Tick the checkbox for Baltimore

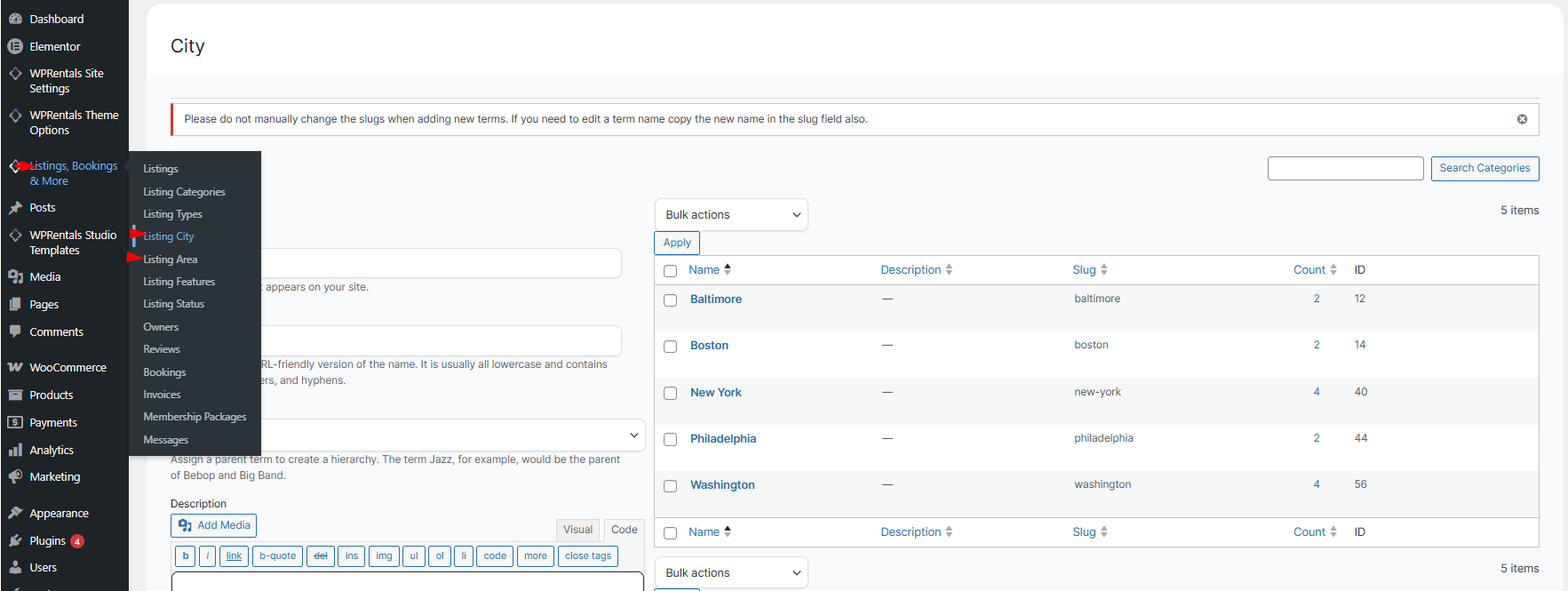click(x=671, y=300)
